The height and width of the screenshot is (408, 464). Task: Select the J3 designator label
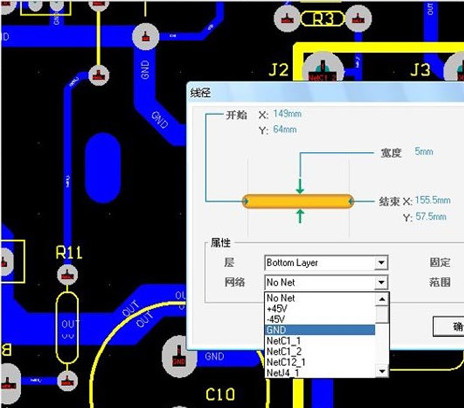tap(420, 70)
